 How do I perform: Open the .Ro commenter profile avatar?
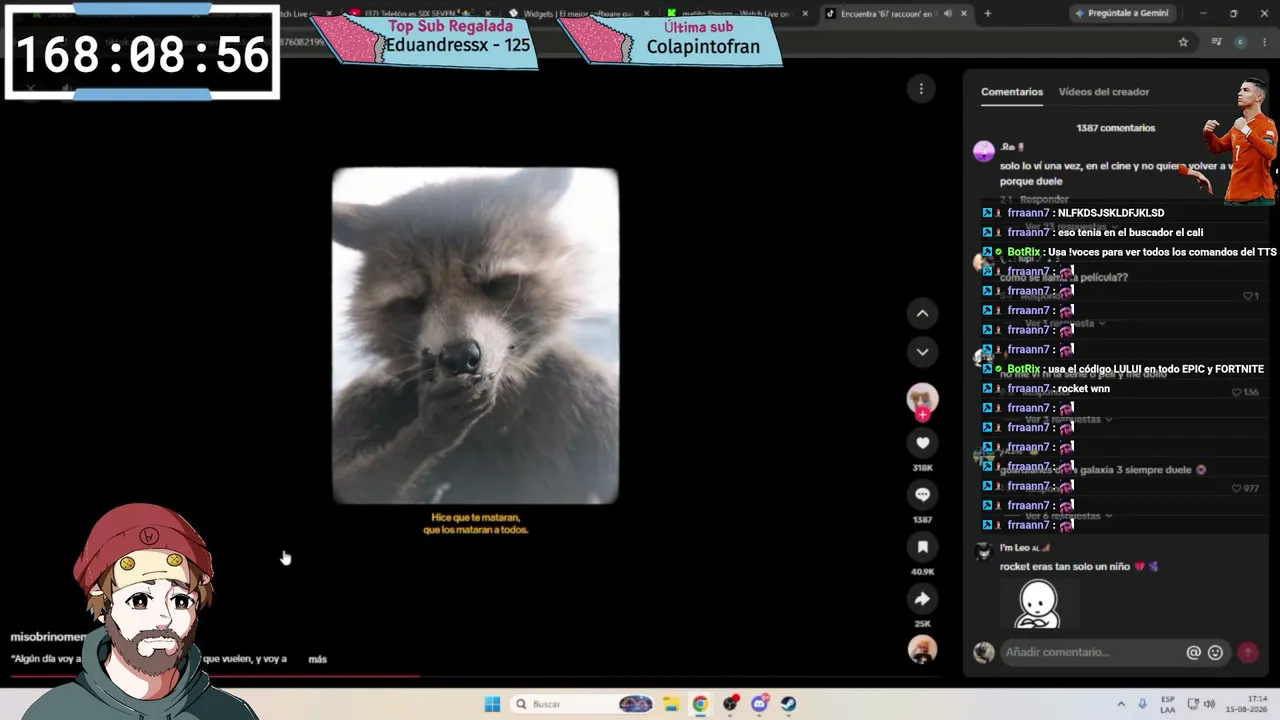984,151
